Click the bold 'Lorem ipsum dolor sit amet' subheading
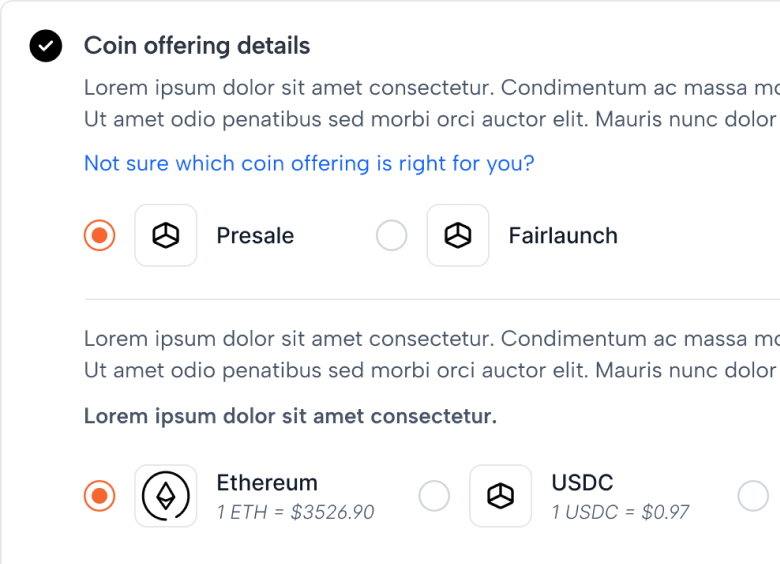Screen dimensions: 780x564 (291, 416)
